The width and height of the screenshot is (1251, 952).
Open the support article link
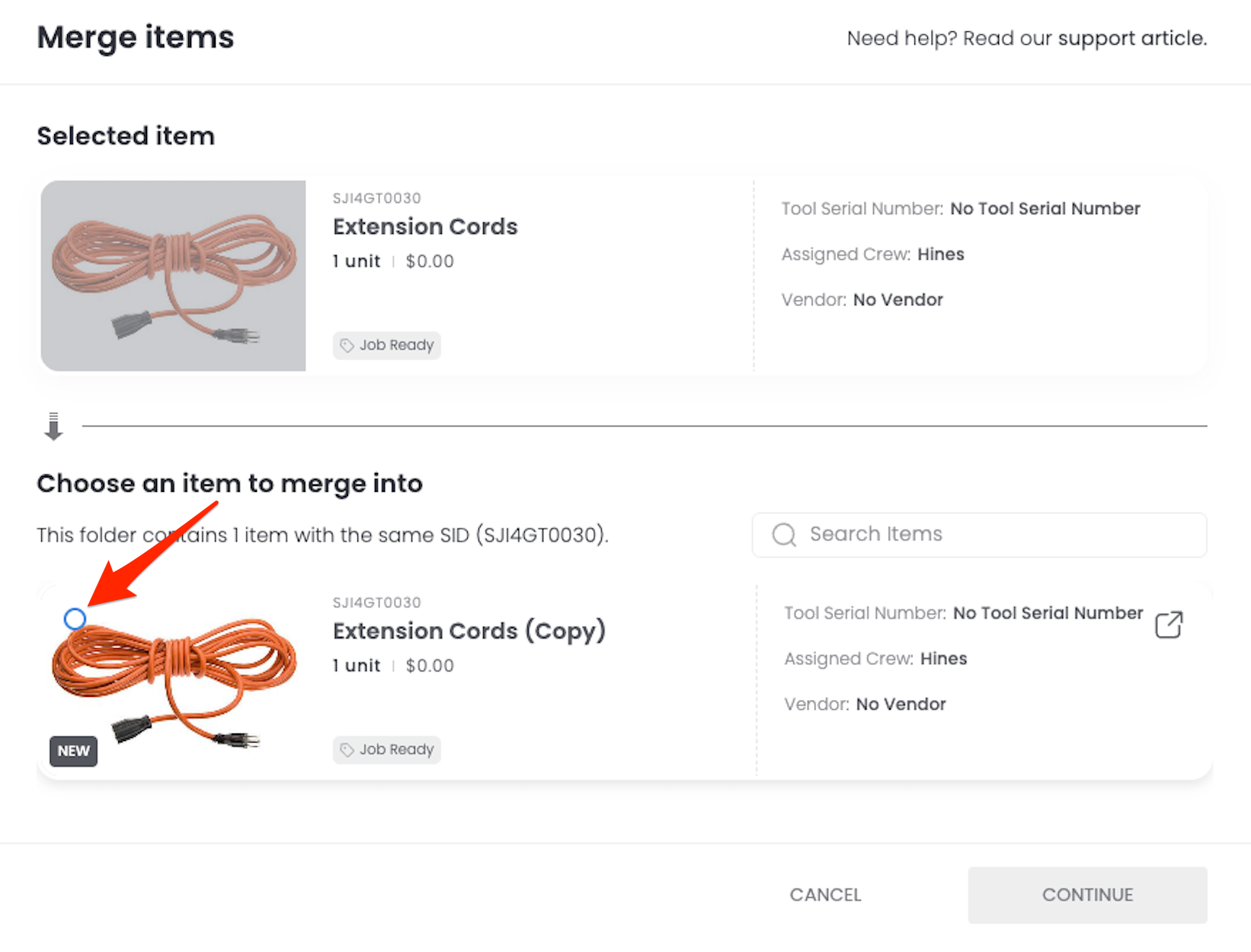pyautogui.click(x=1132, y=38)
